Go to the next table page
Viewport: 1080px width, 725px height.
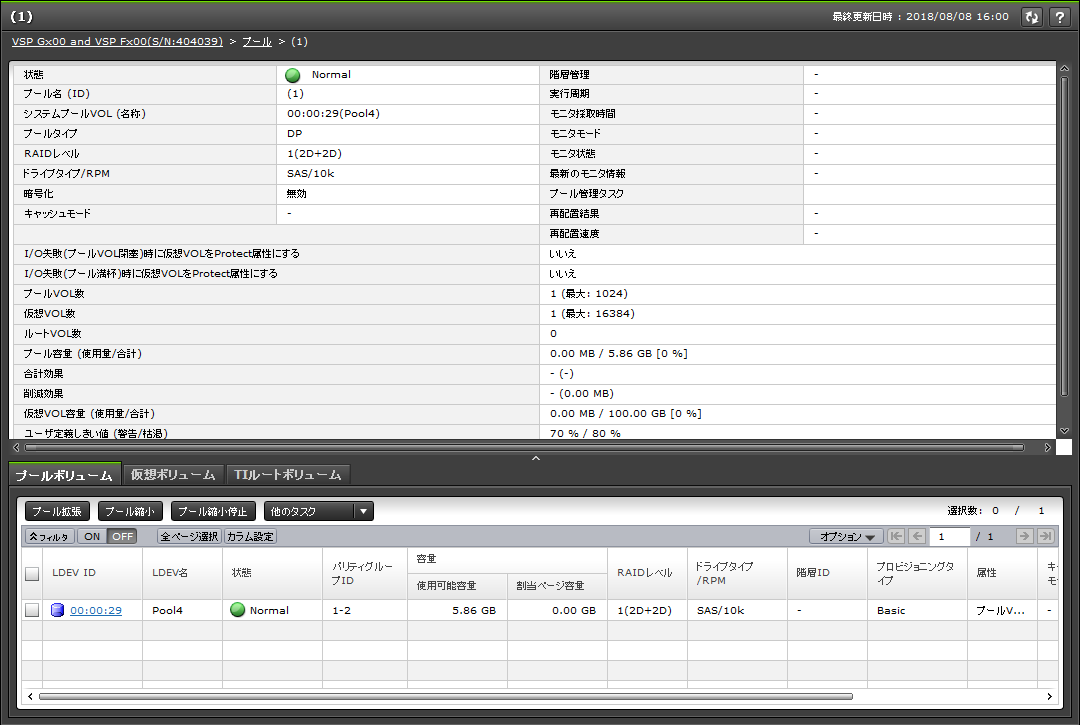tap(1025, 537)
